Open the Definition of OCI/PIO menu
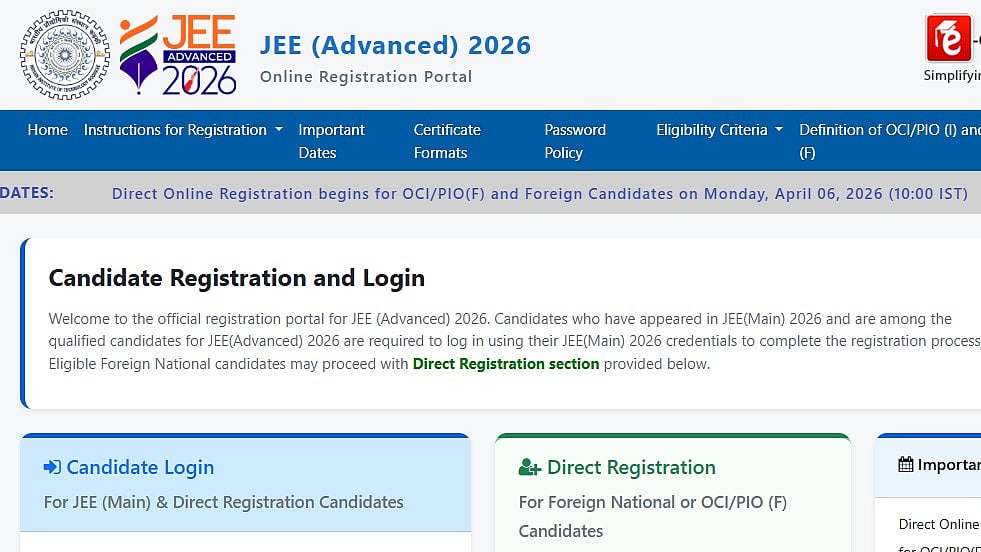Screen dimensions: 981x552 click(888, 141)
